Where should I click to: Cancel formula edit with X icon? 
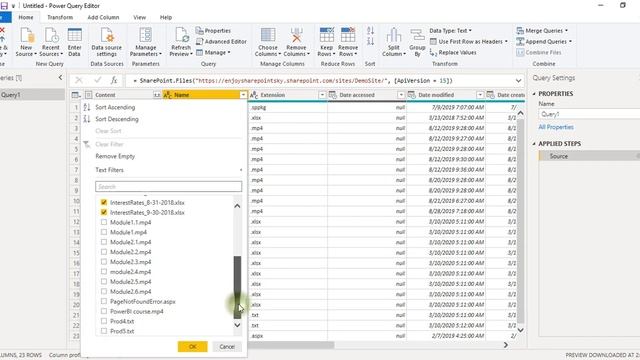pyautogui.click(x=79, y=80)
